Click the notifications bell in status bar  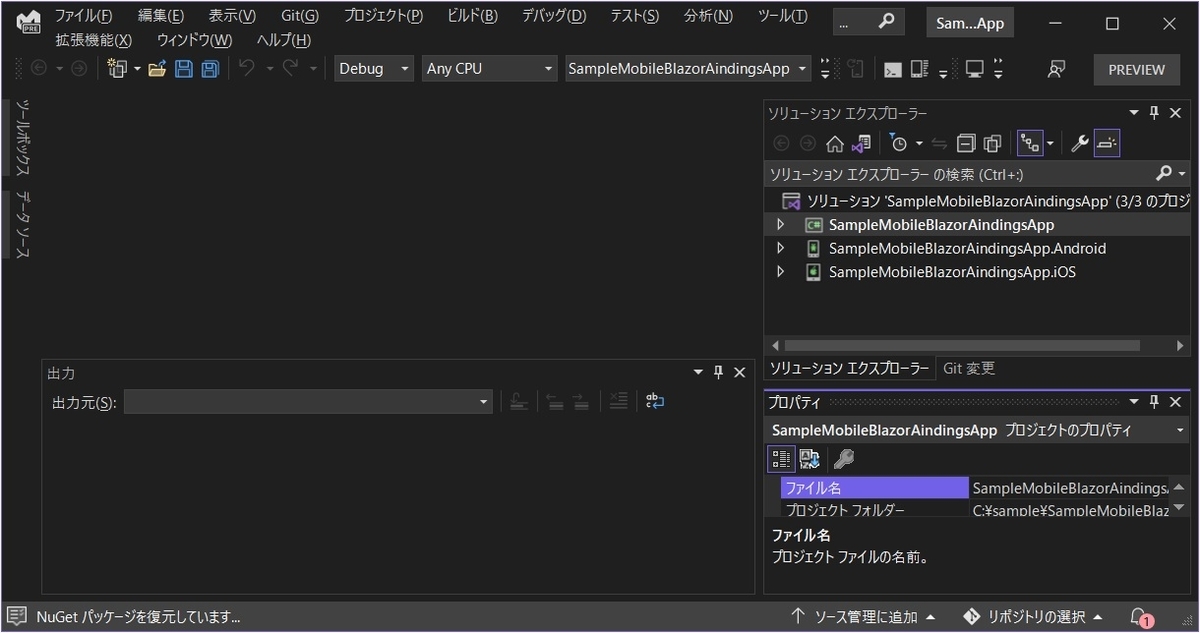click(1139, 616)
